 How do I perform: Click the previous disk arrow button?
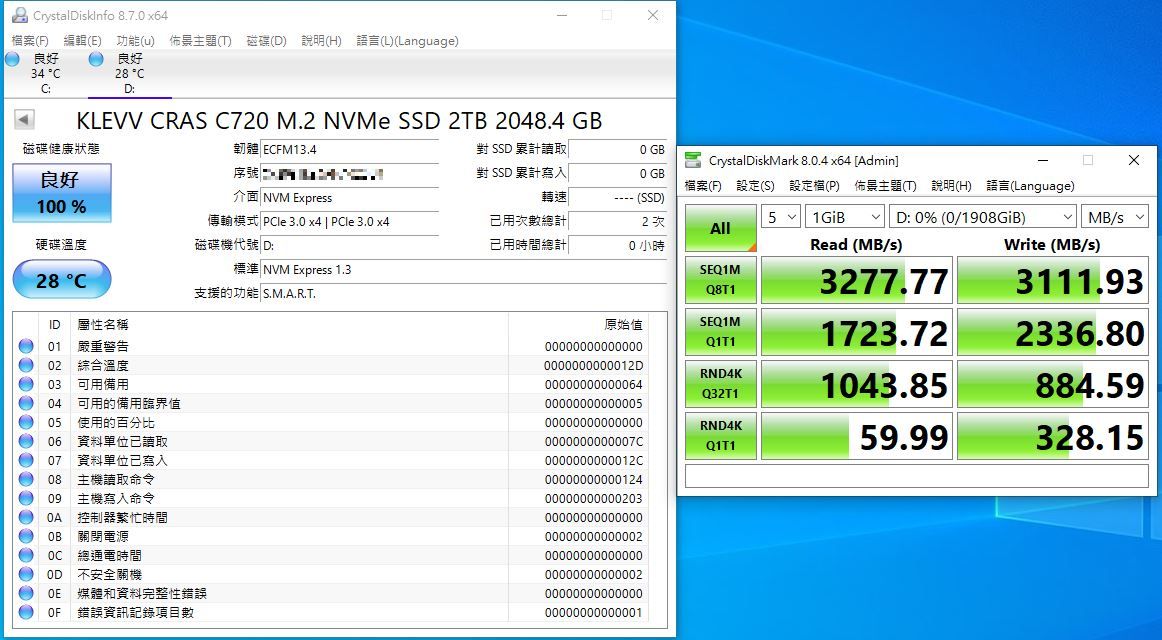(24, 119)
